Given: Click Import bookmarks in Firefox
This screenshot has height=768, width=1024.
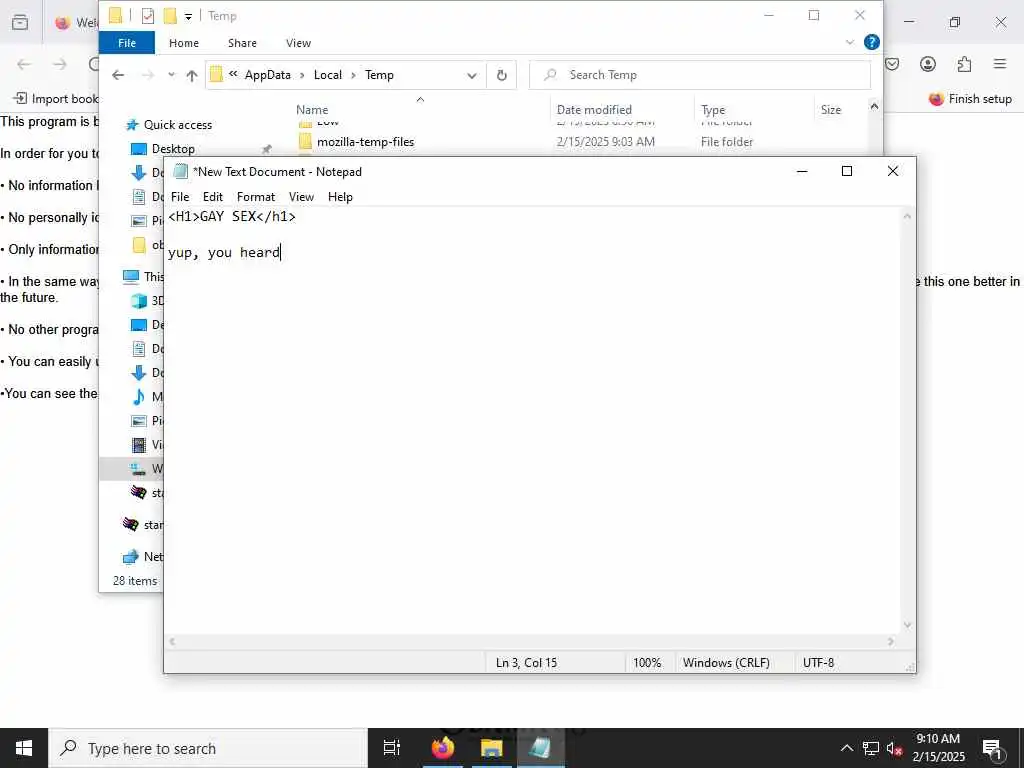Looking at the screenshot, I should (56, 99).
